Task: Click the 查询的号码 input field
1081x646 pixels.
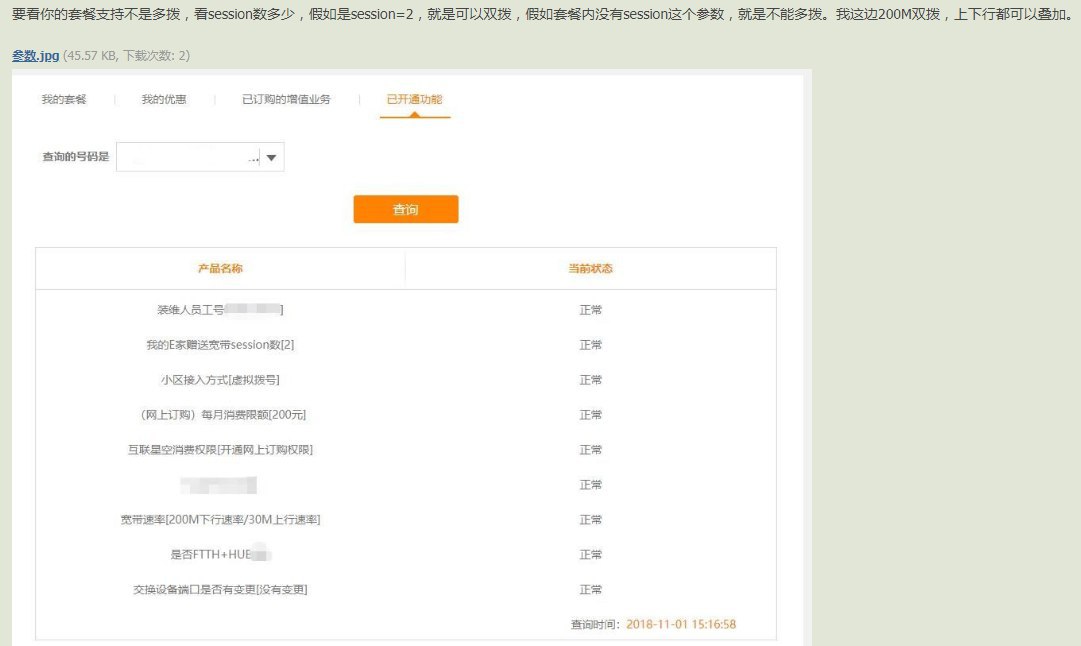Action: 188,157
